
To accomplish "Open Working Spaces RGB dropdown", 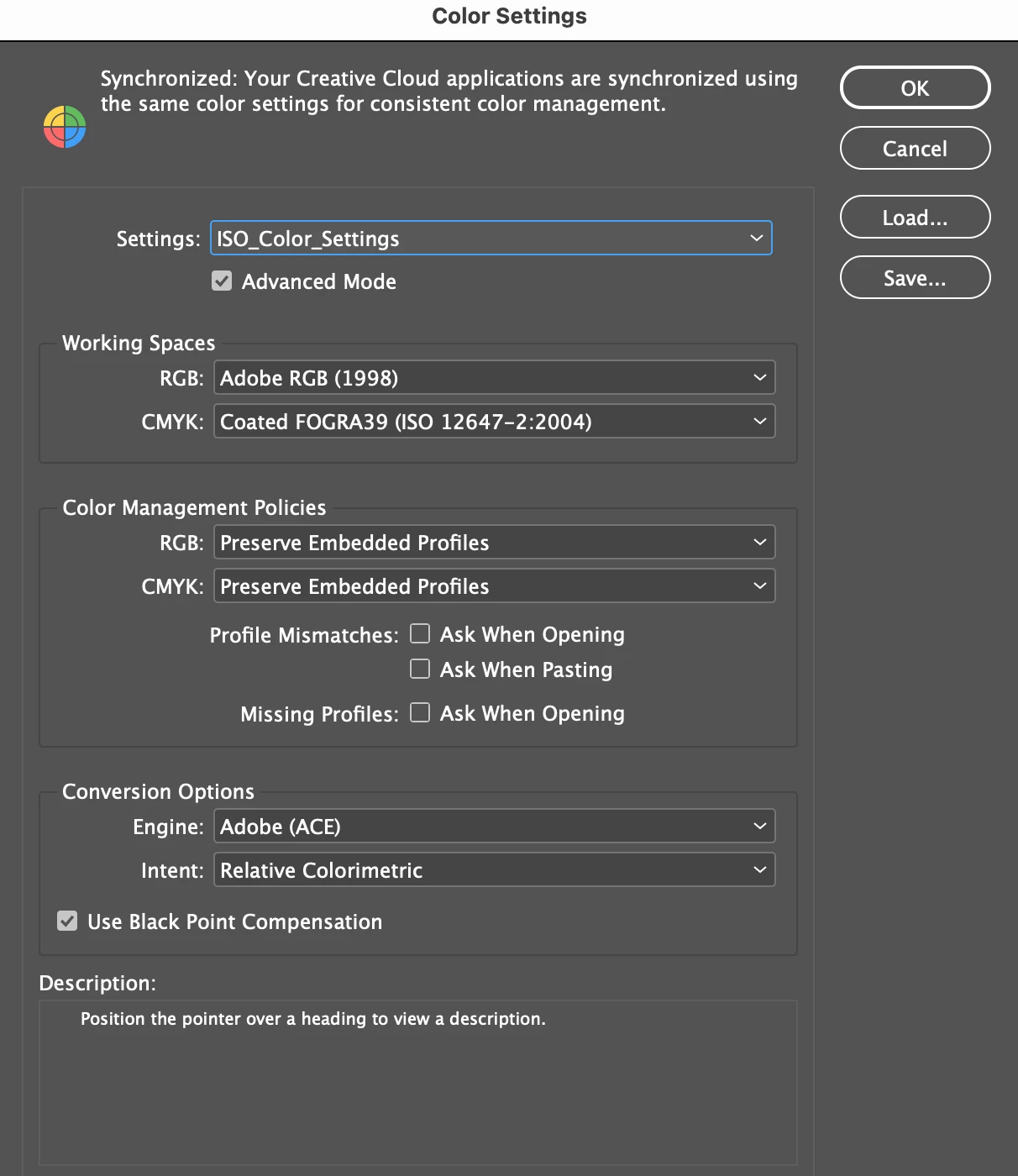I will [x=494, y=377].
